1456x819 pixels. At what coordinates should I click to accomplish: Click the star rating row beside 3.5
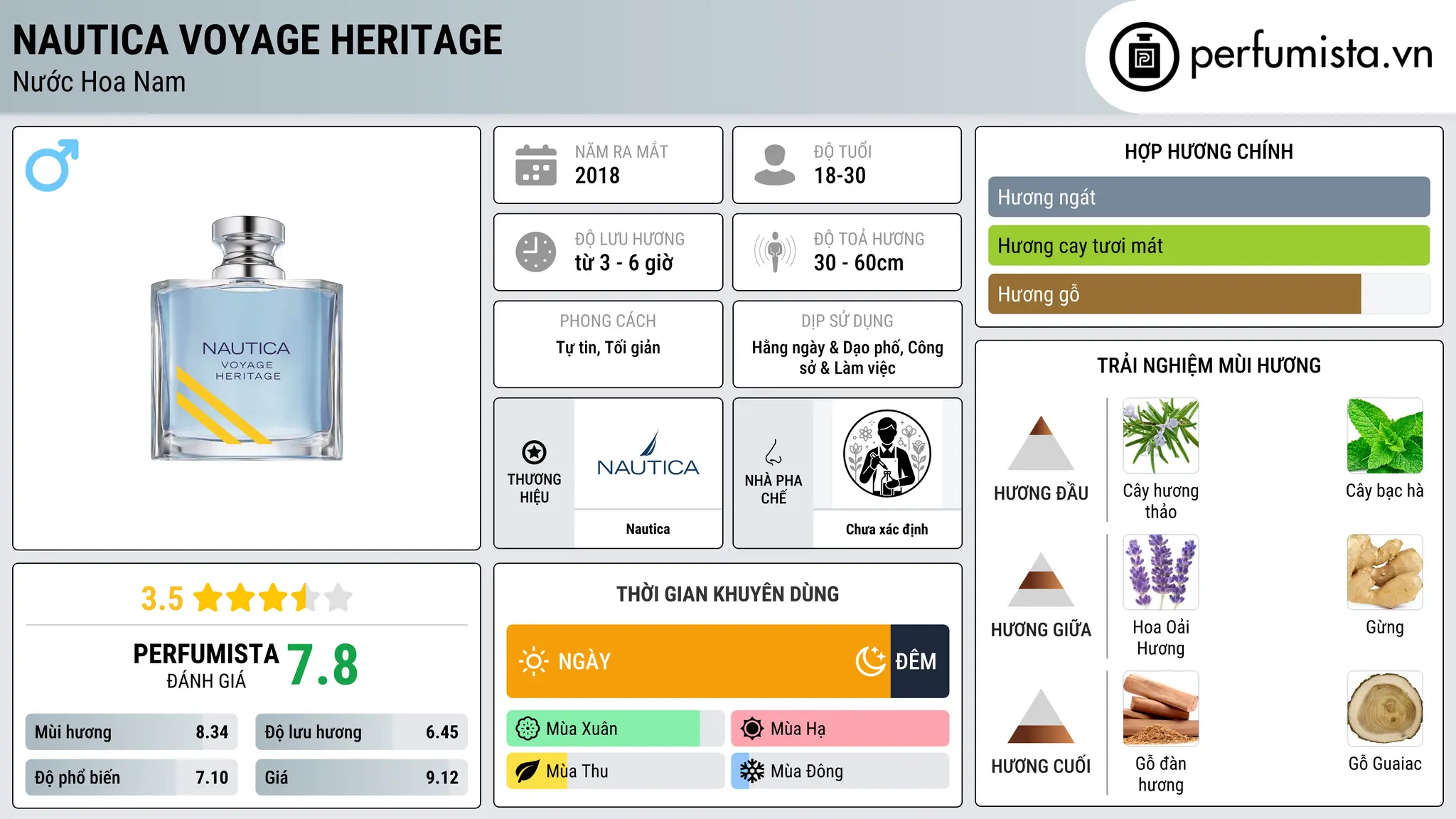[x=273, y=598]
